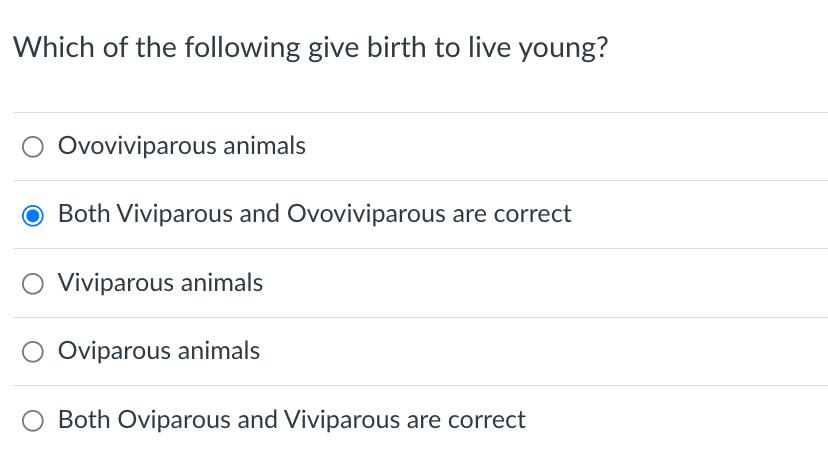Click the "Both Viviparous and Ovoviviparous are correct" label
Image resolution: width=828 pixels, height=466 pixels.
[315, 214]
